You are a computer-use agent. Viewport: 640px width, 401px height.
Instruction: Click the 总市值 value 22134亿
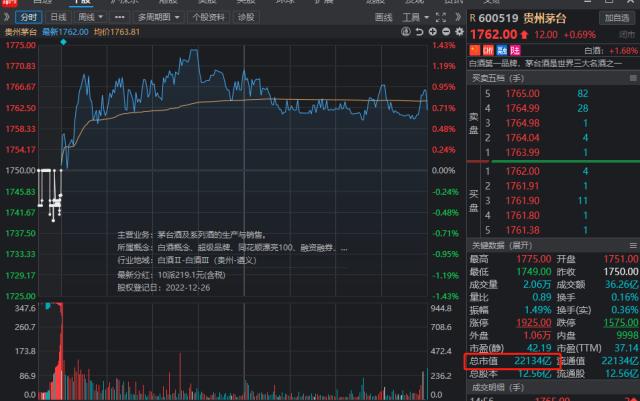point(533,361)
